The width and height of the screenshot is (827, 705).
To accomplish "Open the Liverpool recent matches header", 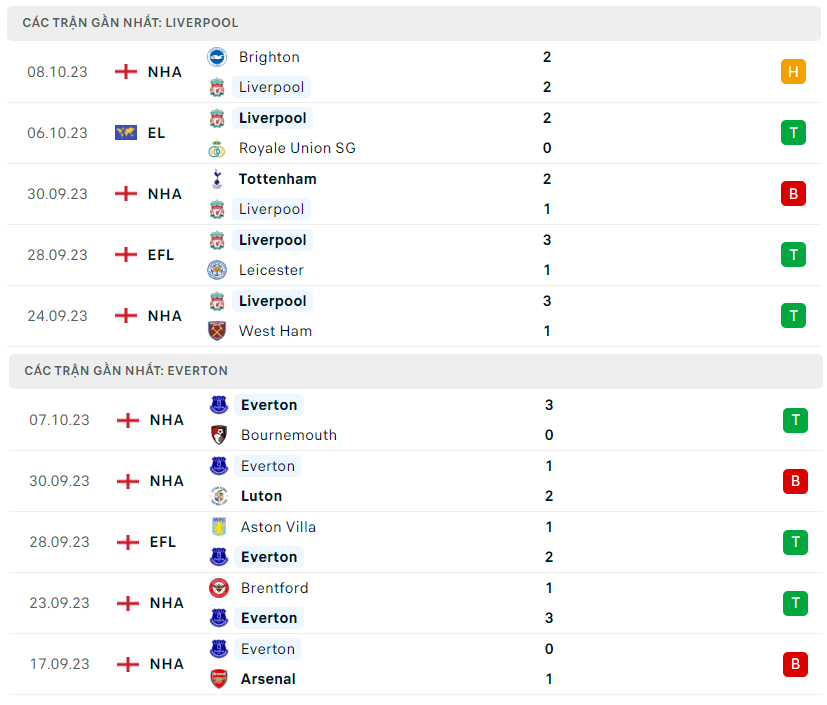I will (130, 22).
